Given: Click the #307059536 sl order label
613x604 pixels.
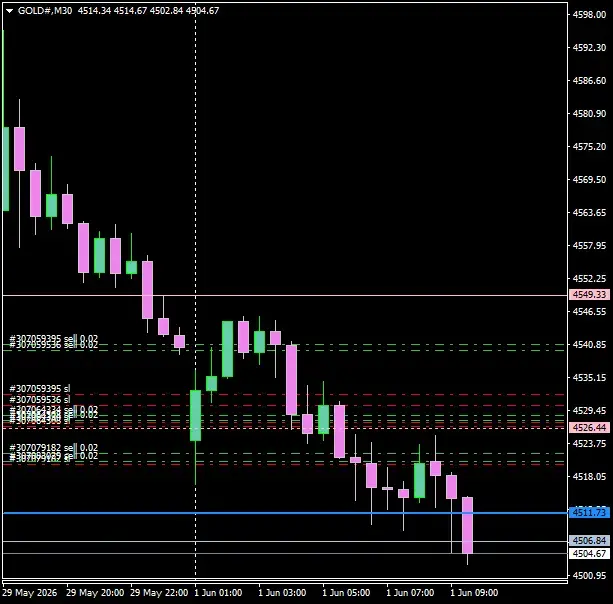Looking at the screenshot, I should 39,400.
